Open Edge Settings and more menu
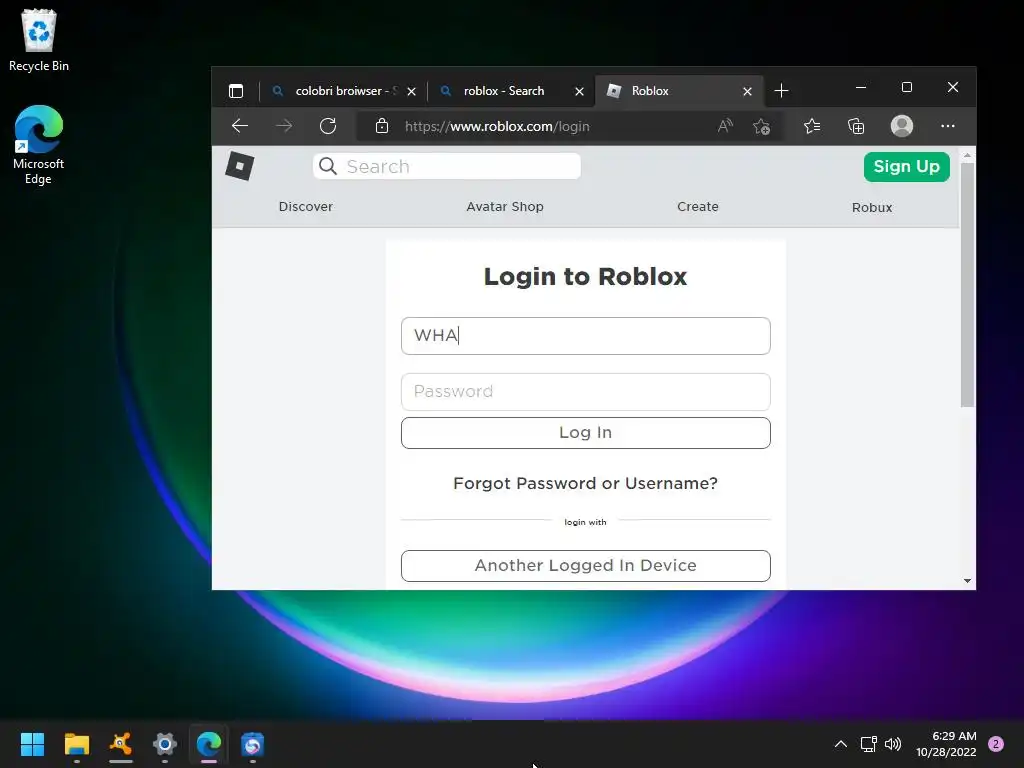This screenshot has height=768, width=1024. [x=948, y=126]
